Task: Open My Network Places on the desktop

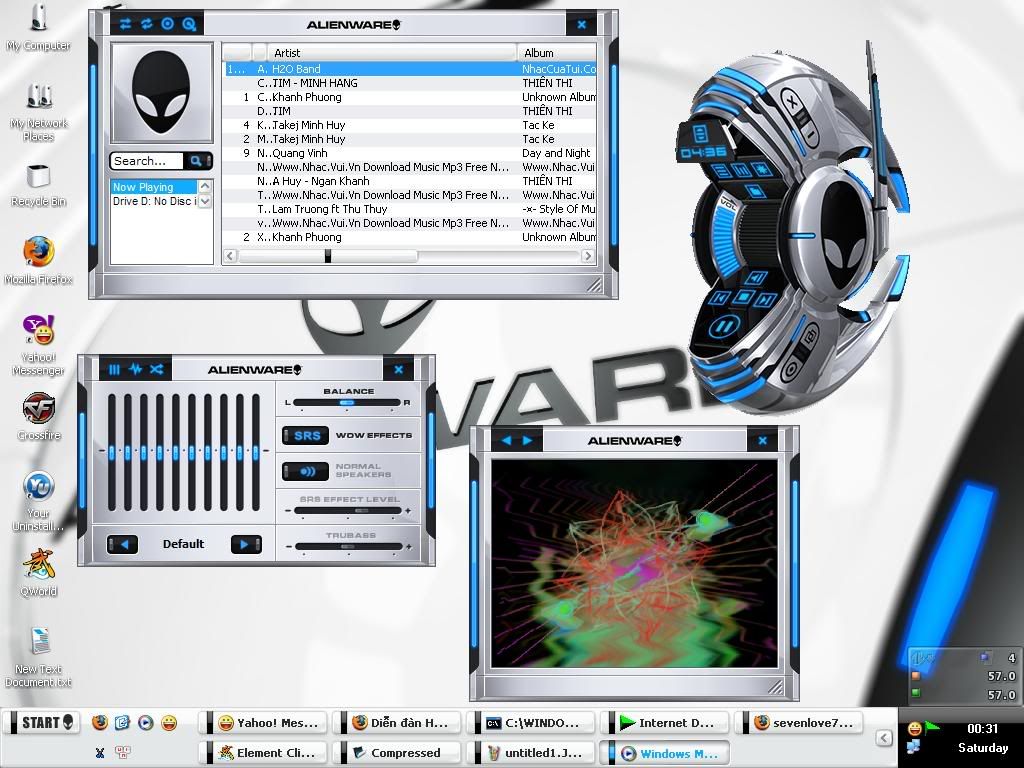Action: click(x=39, y=112)
